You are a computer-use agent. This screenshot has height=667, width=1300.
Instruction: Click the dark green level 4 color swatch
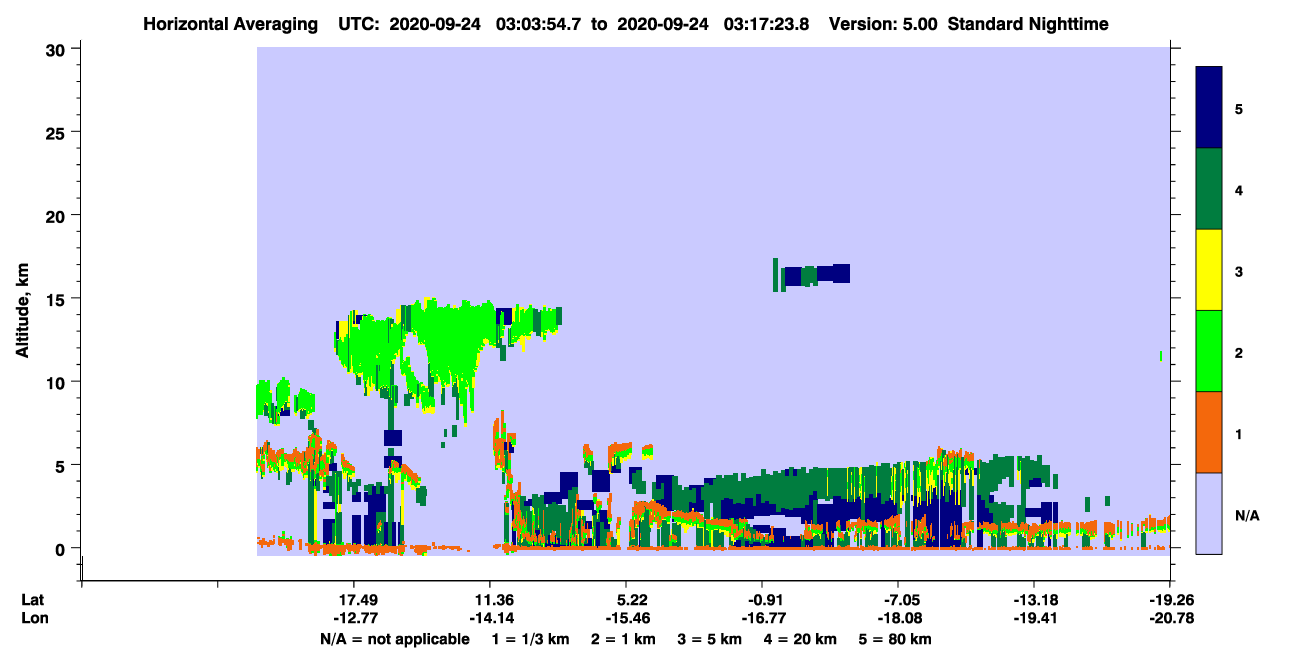tap(1209, 189)
